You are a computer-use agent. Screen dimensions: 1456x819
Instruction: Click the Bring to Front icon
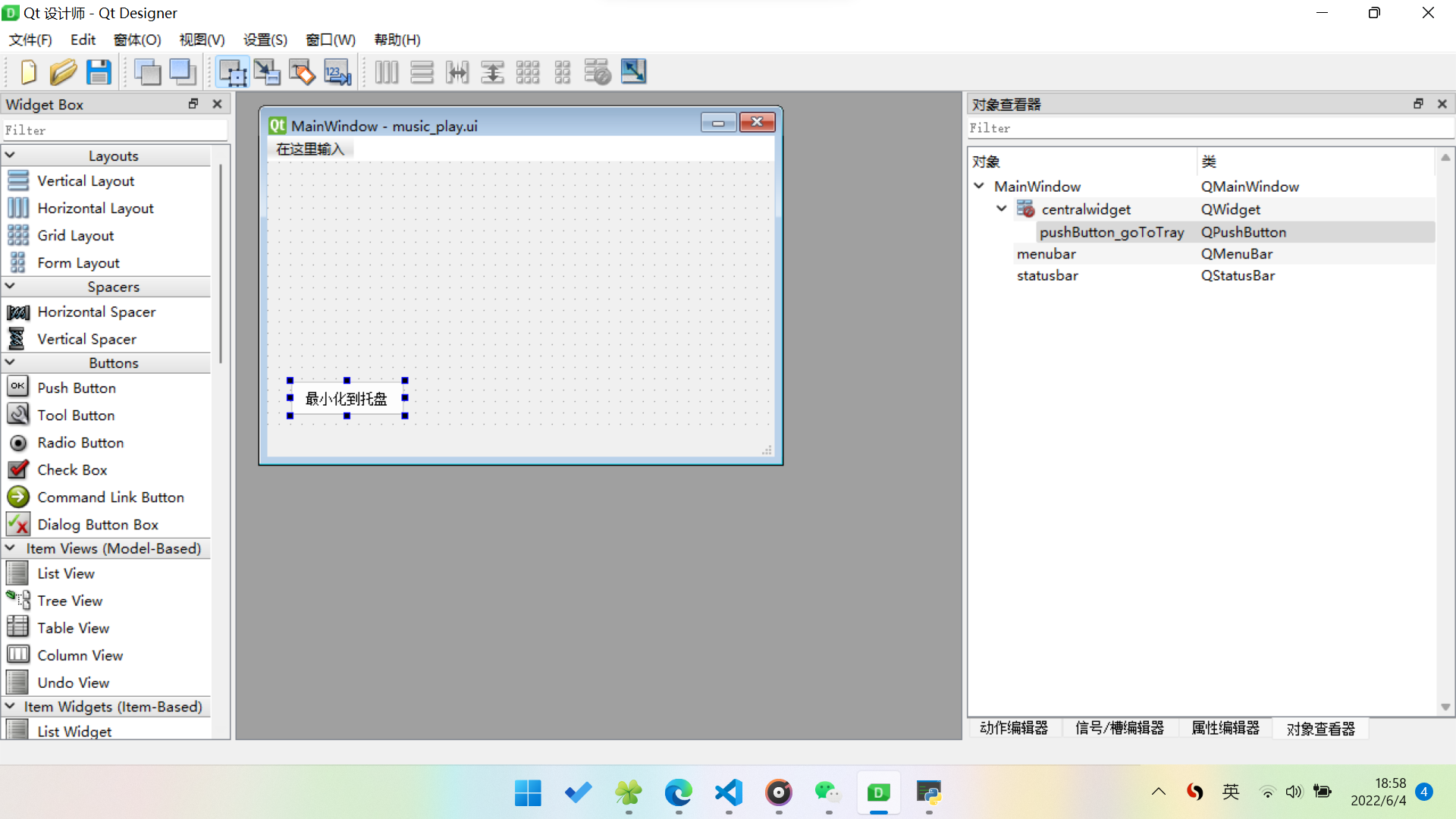pos(183,72)
